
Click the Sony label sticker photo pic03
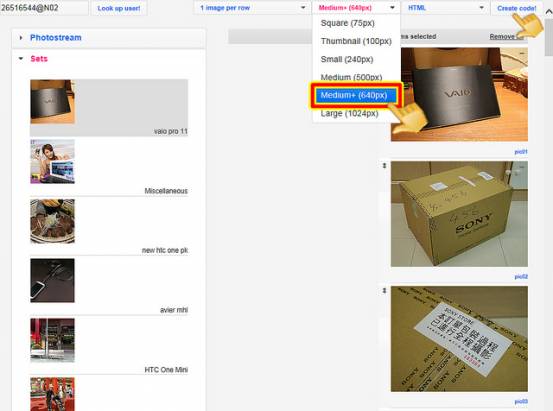(x=459, y=339)
